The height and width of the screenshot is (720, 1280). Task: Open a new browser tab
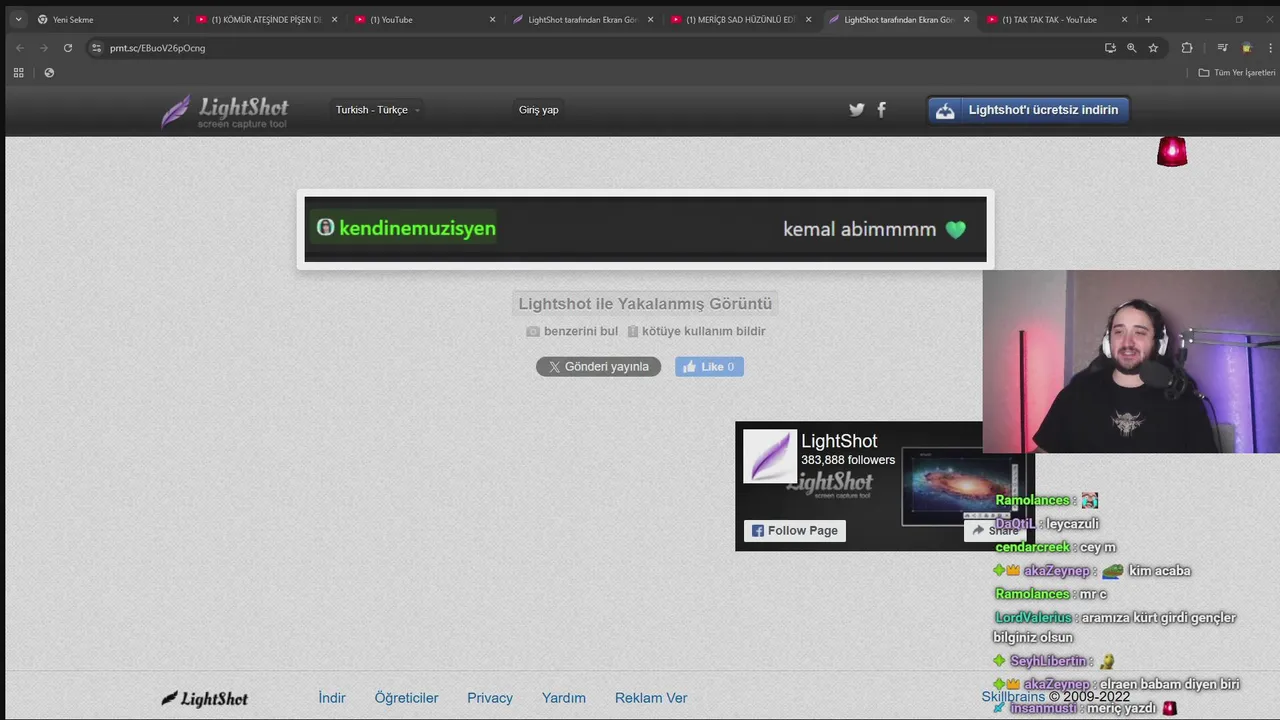(x=1148, y=19)
